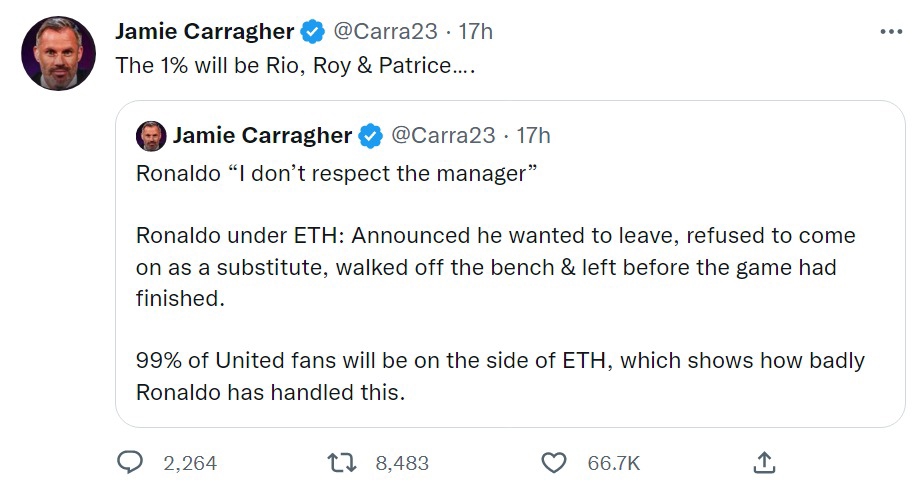The image size is (921, 485).
Task: Open the top @Carra23 handle link
Action: coord(384,32)
